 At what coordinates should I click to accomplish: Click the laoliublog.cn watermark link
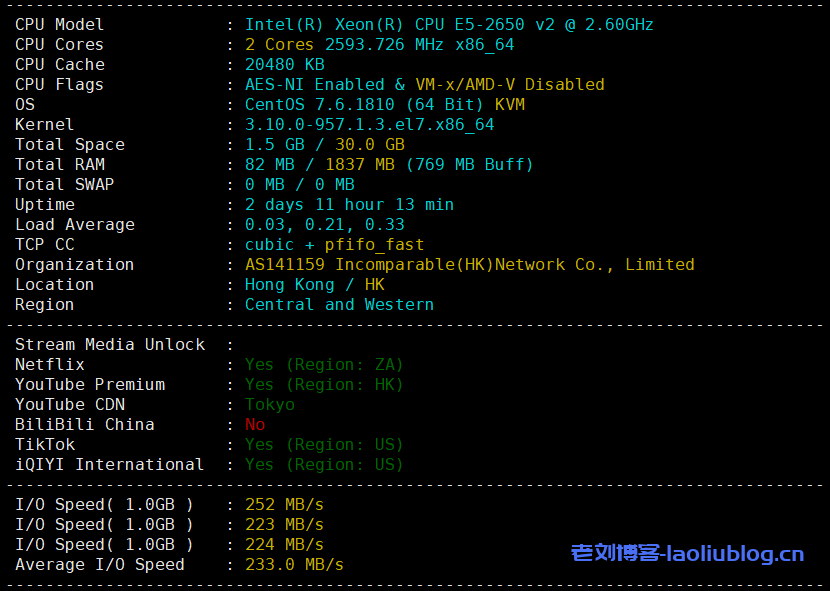687,553
